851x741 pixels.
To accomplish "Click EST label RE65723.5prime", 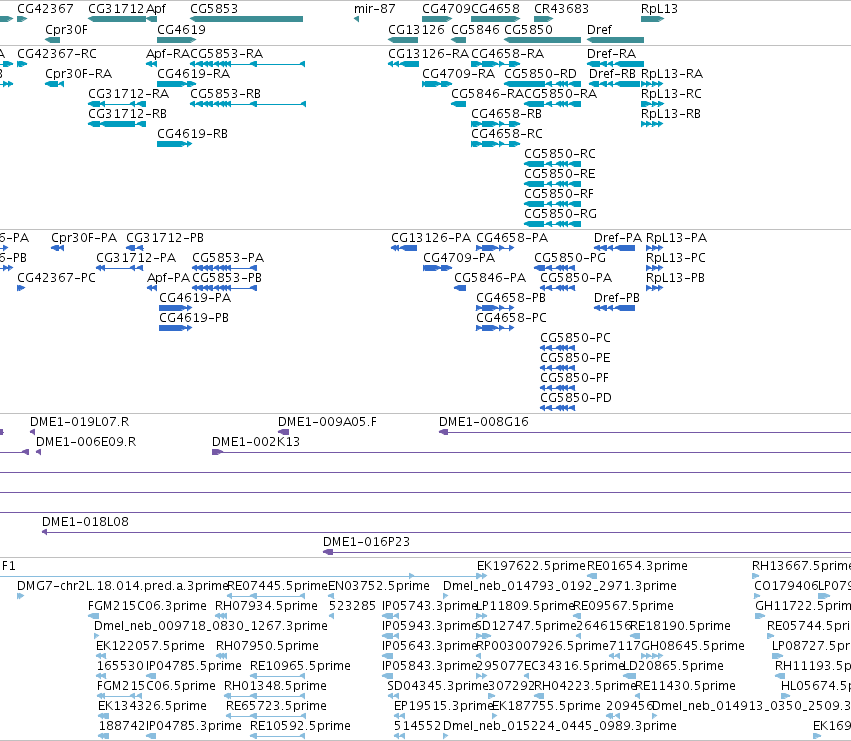I will coord(276,706).
